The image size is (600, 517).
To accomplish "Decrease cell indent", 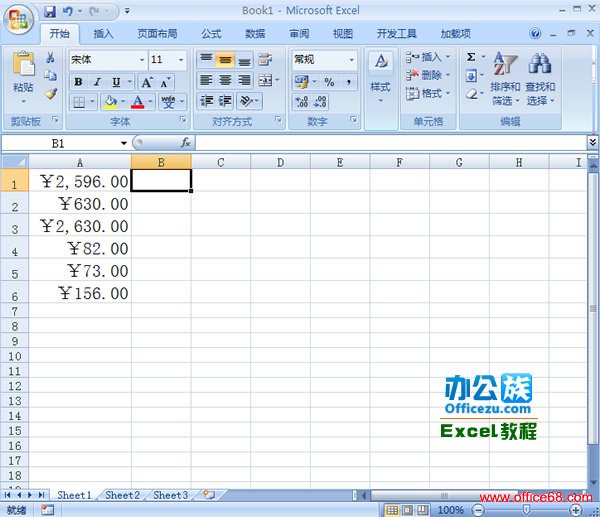I will (207, 101).
